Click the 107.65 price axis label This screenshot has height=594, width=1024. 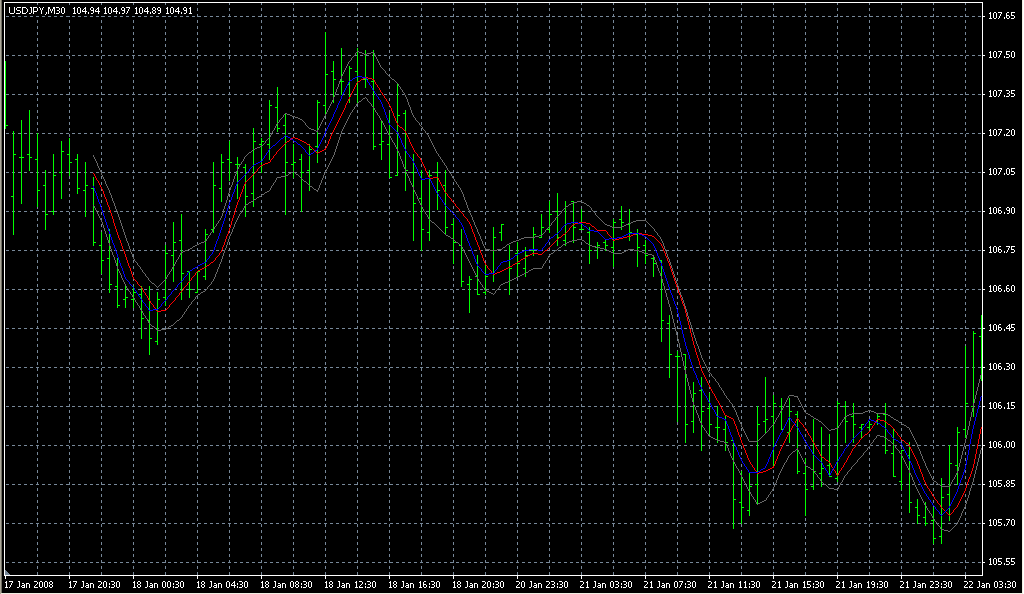(1002, 16)
